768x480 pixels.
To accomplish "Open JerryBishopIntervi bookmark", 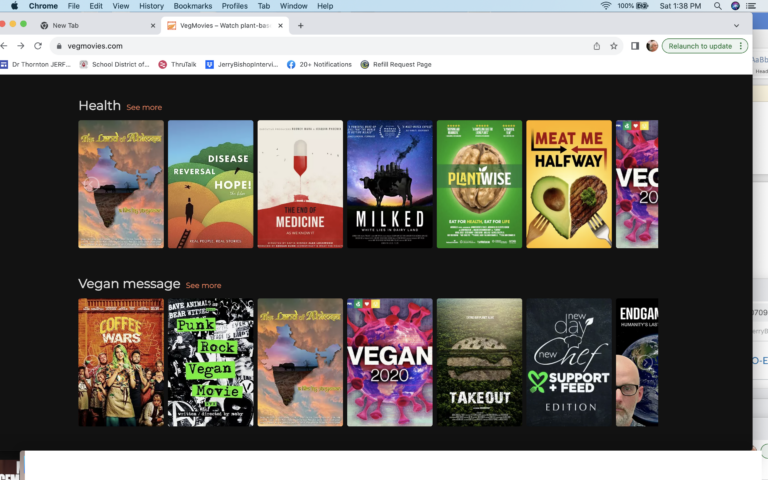I will pyautogui.click(x=241, y=64).
